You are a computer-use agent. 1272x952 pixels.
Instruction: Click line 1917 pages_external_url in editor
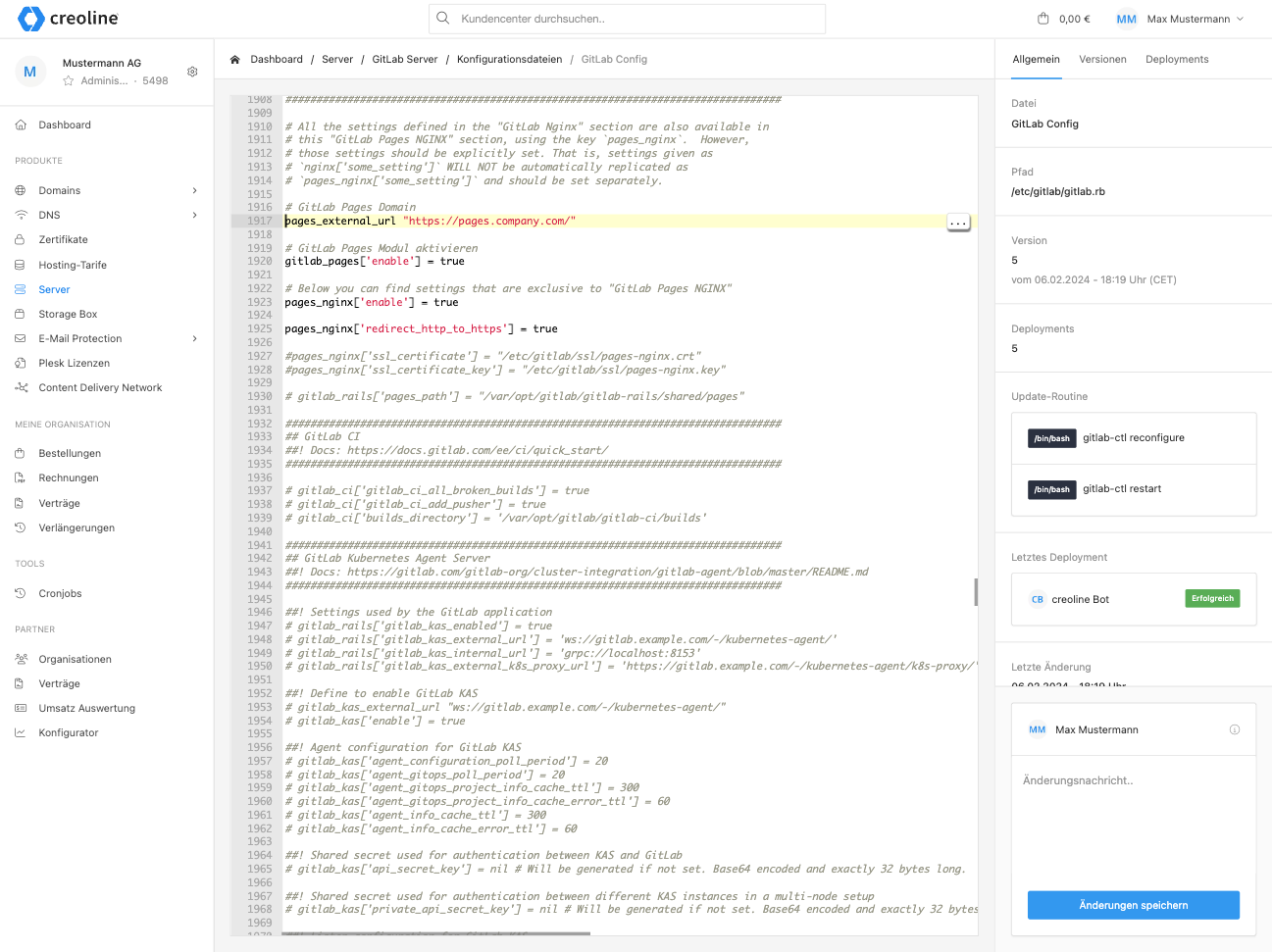[x=430, y=222]
